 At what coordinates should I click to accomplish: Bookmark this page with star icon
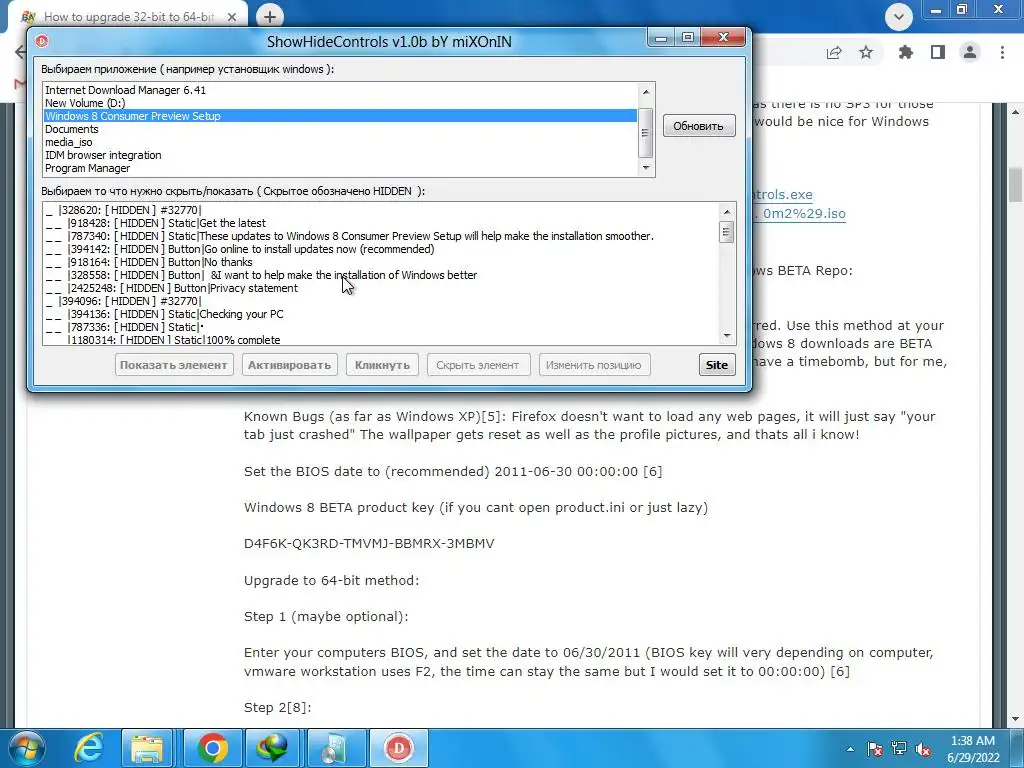[x=866, y=52]
